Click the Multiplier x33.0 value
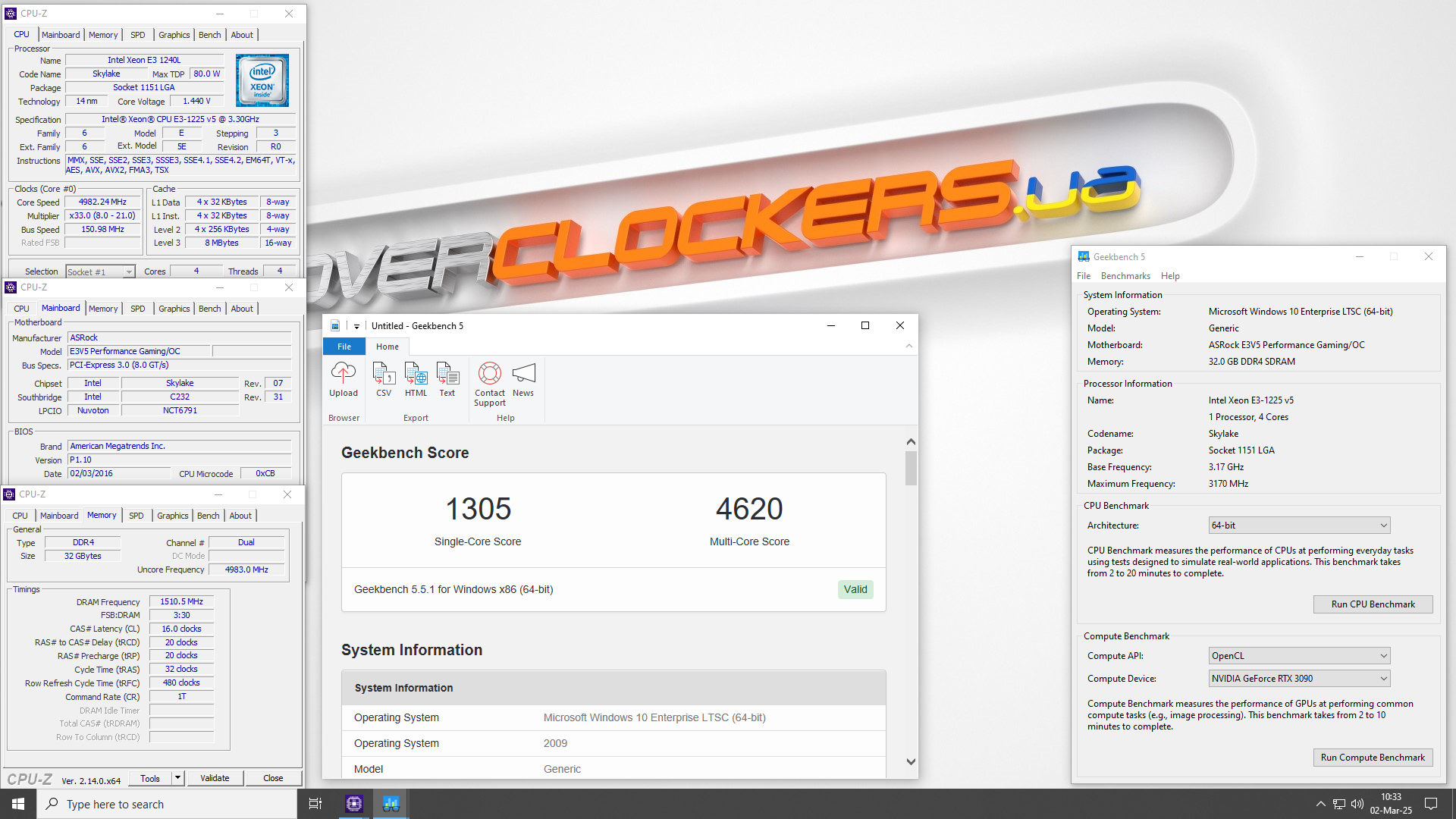The image size is (1456, 819). click(x=102, y=216)
